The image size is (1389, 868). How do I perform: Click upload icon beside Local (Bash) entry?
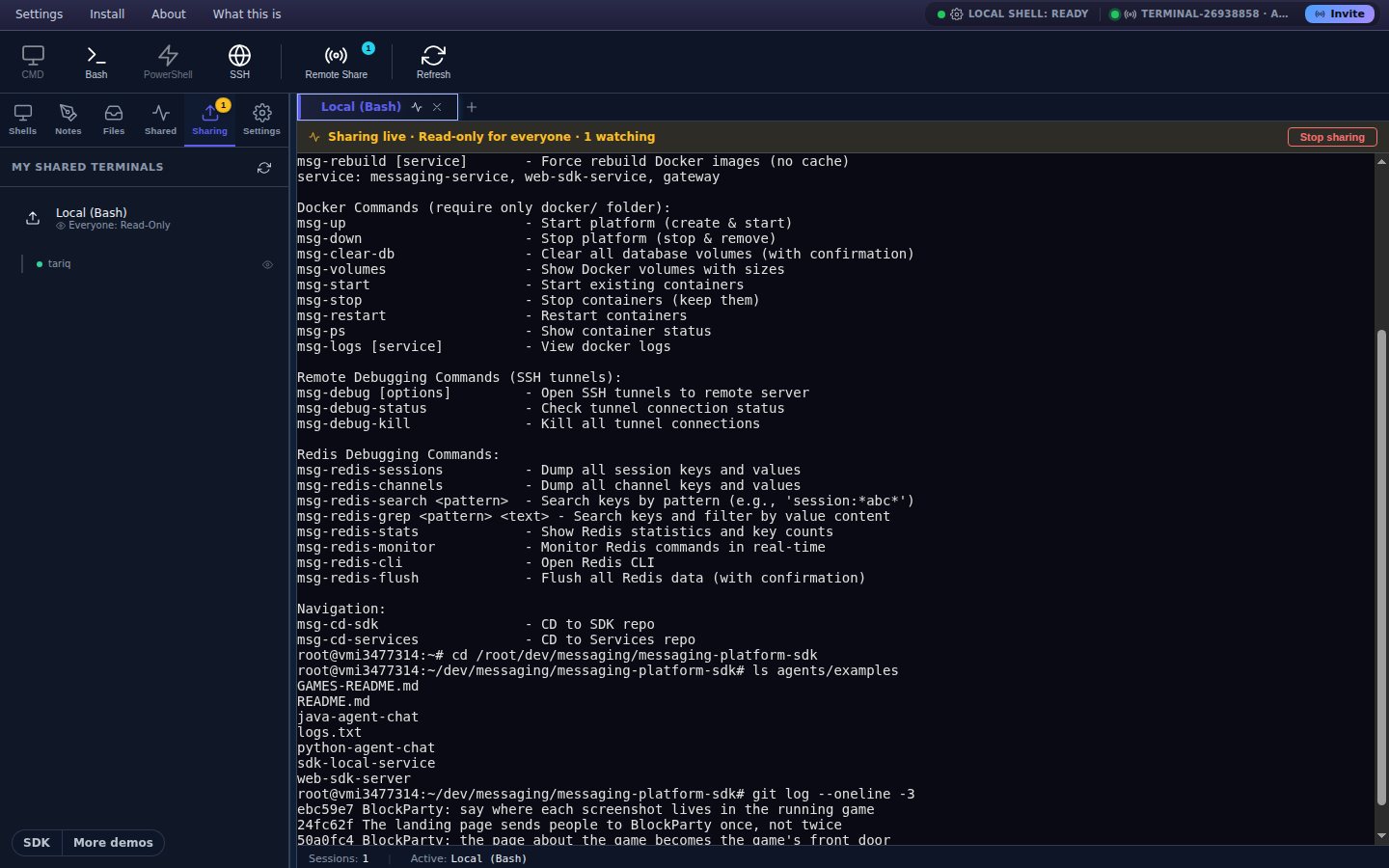[x=33, y=218]
